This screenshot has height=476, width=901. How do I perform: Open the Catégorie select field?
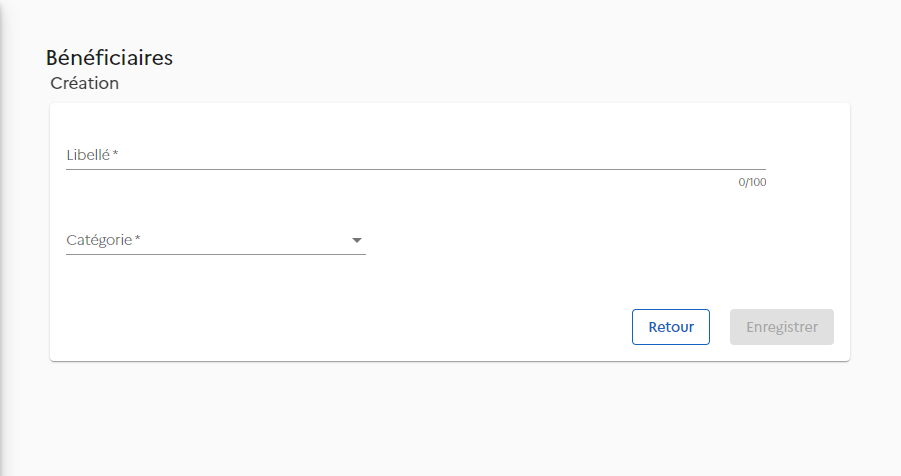coord(215,241)
